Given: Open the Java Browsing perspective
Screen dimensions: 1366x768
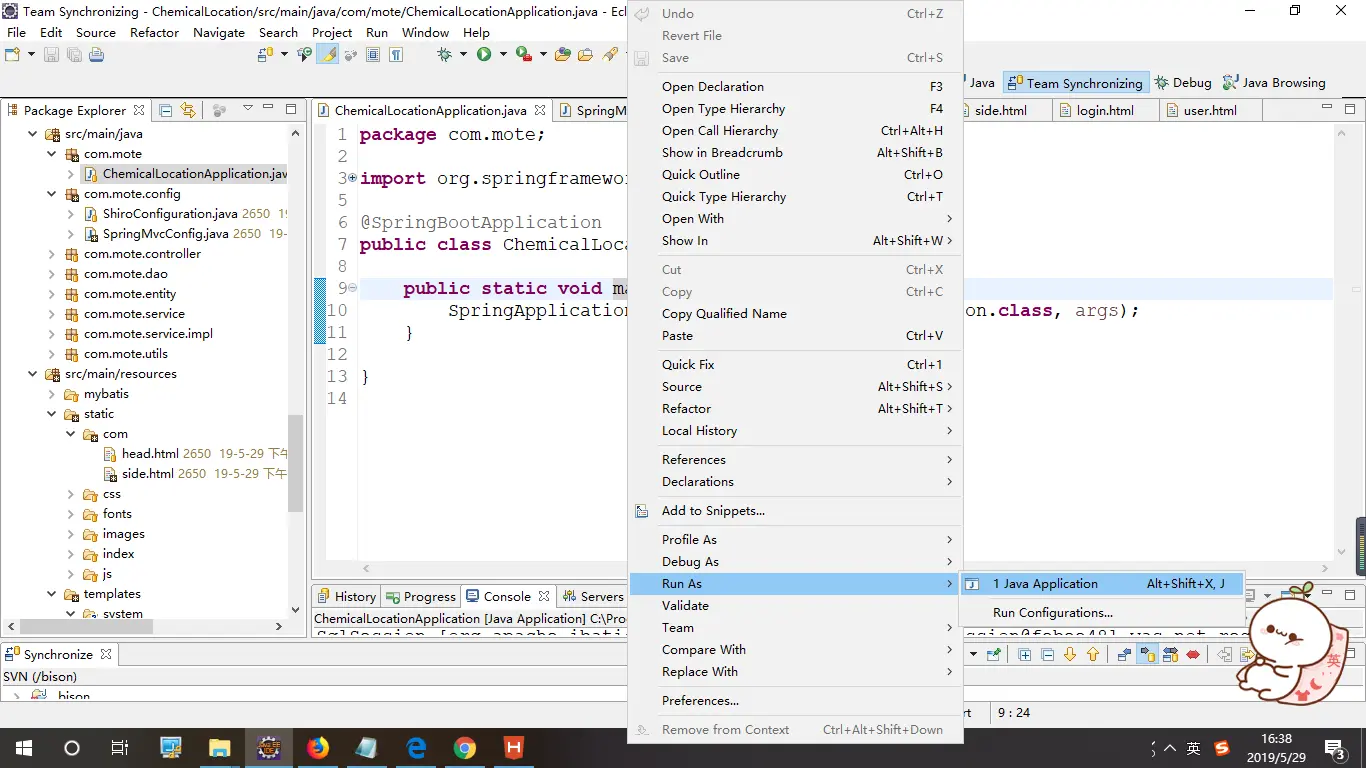Looking at the screenshot, I should pyautogui.click(x=1275, y=83).
